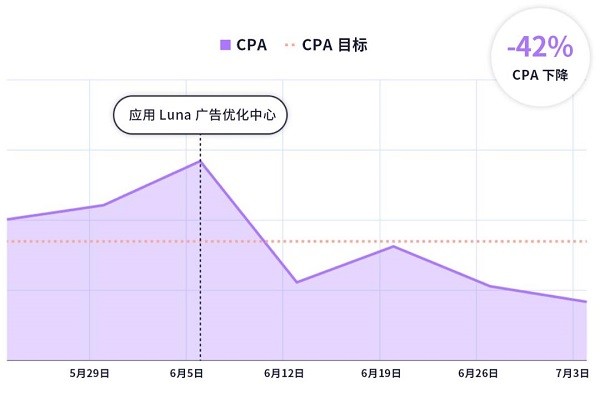The width and height of the screenshot is (600, 398).
Task: Click the 6月26日 axis label
Action: coord(478,373)
